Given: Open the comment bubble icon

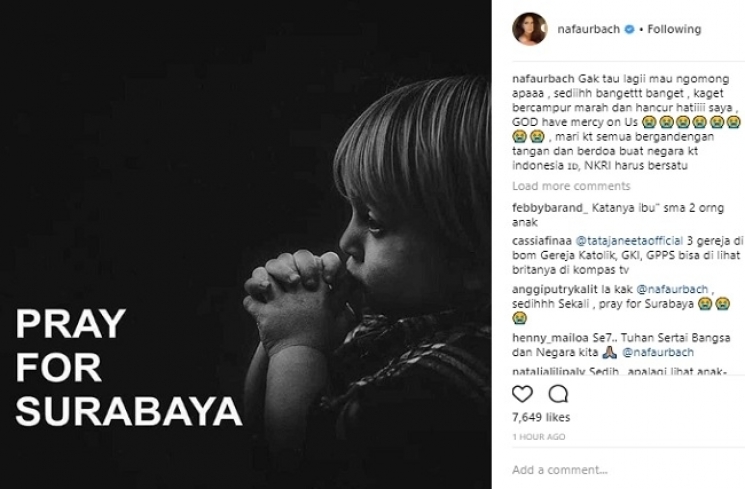Looking at the screenshot, I should [558, 394].
